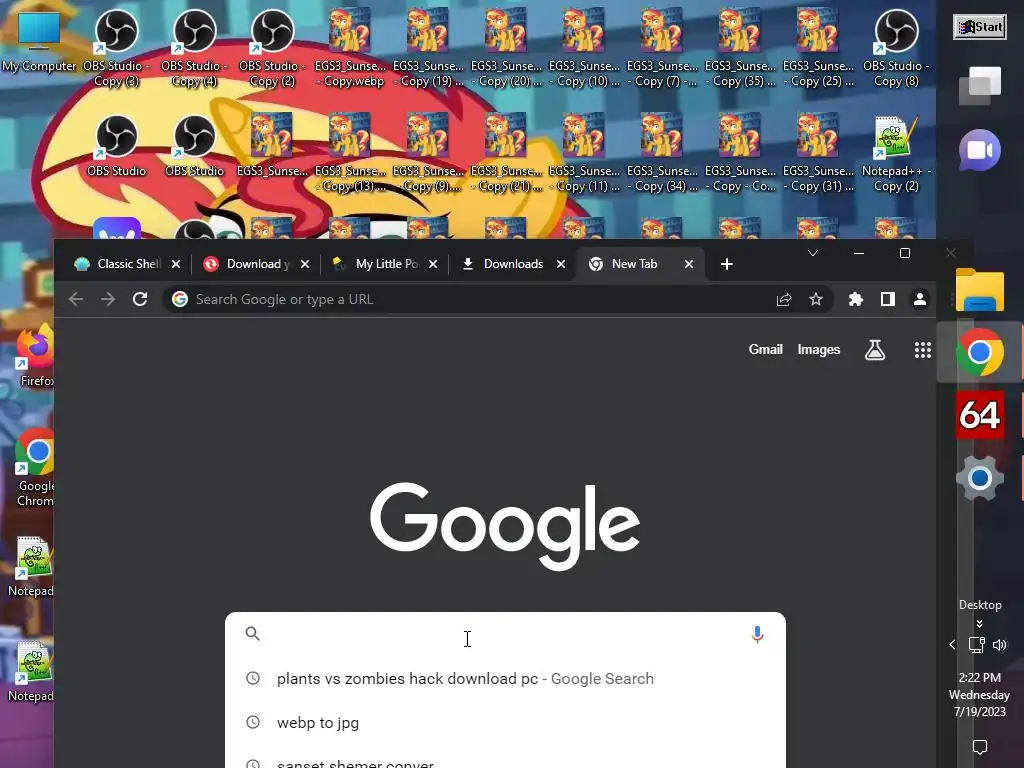Open the Images link
This screenshot has width=1024, height=768.
pos(818,349)
